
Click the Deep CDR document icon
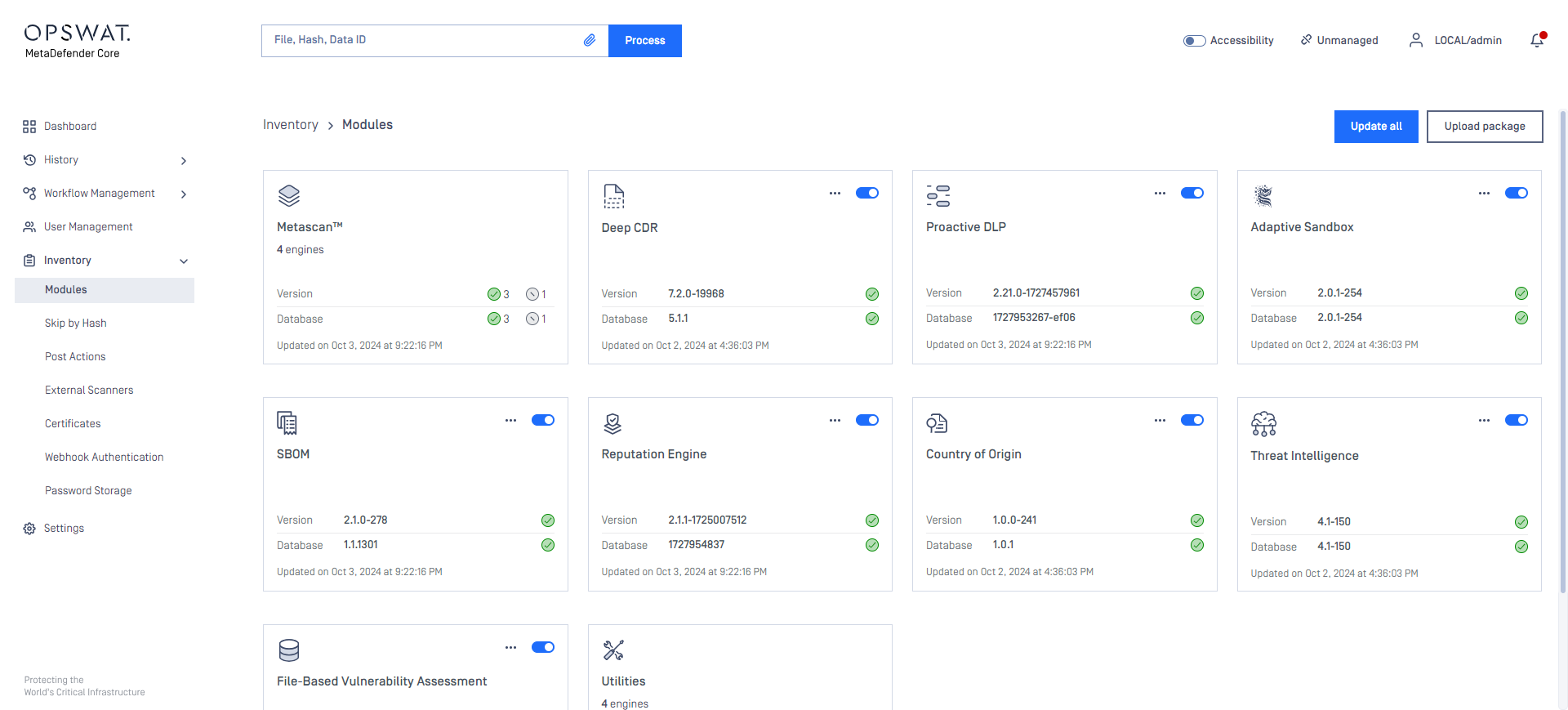pyautogui.click(x=613, y=196)
